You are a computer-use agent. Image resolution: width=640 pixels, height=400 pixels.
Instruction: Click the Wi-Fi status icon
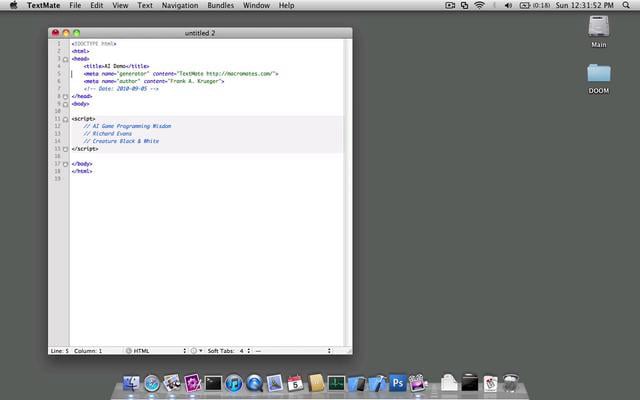(479, 5)
